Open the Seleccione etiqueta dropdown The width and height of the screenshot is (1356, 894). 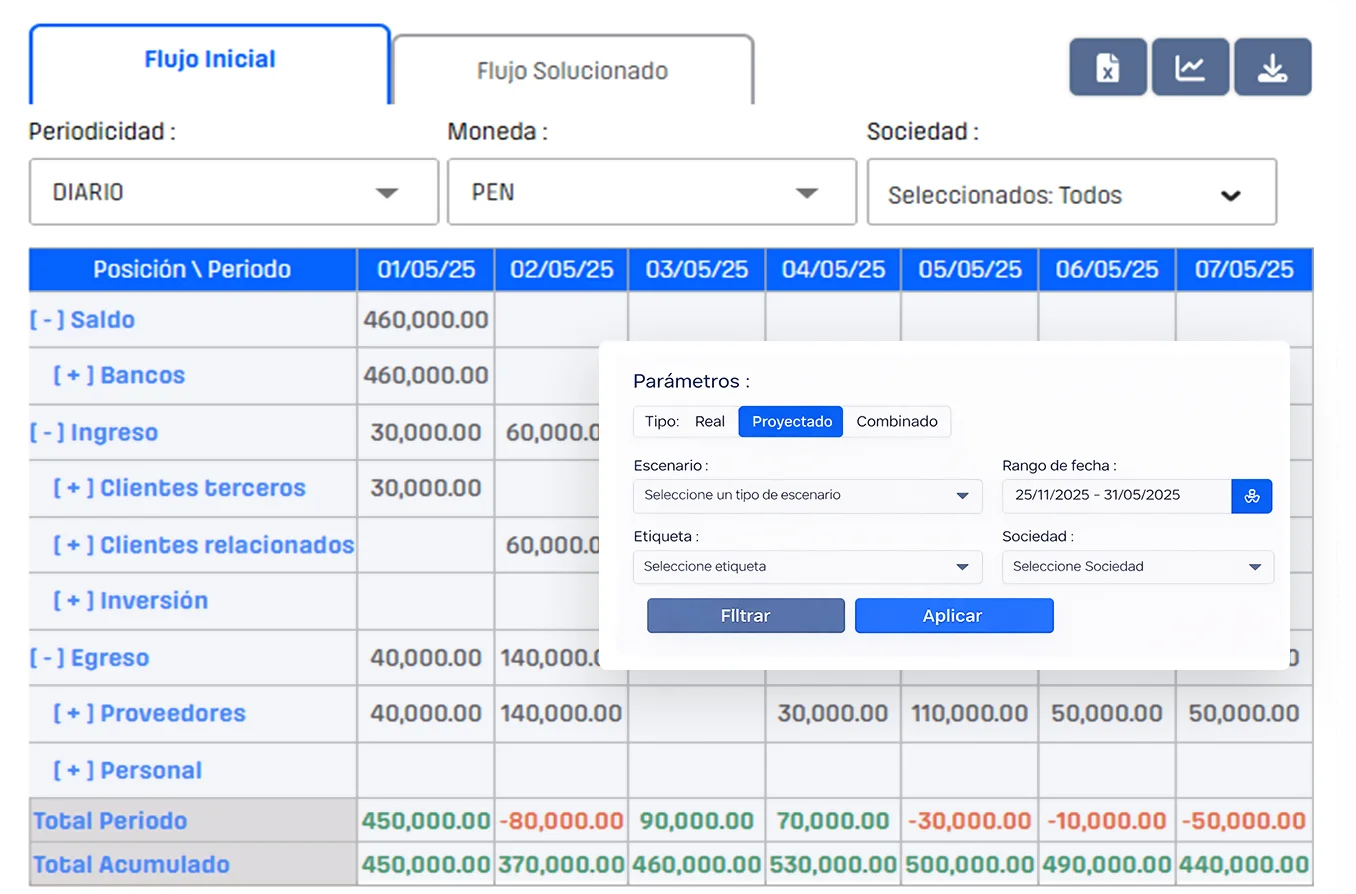pos(807,567)
